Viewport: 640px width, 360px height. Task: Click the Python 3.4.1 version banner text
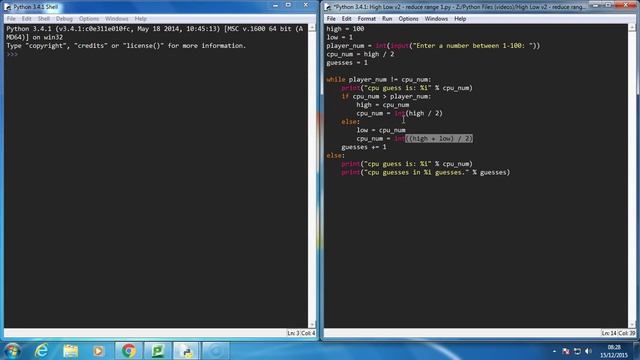(155, 33)
